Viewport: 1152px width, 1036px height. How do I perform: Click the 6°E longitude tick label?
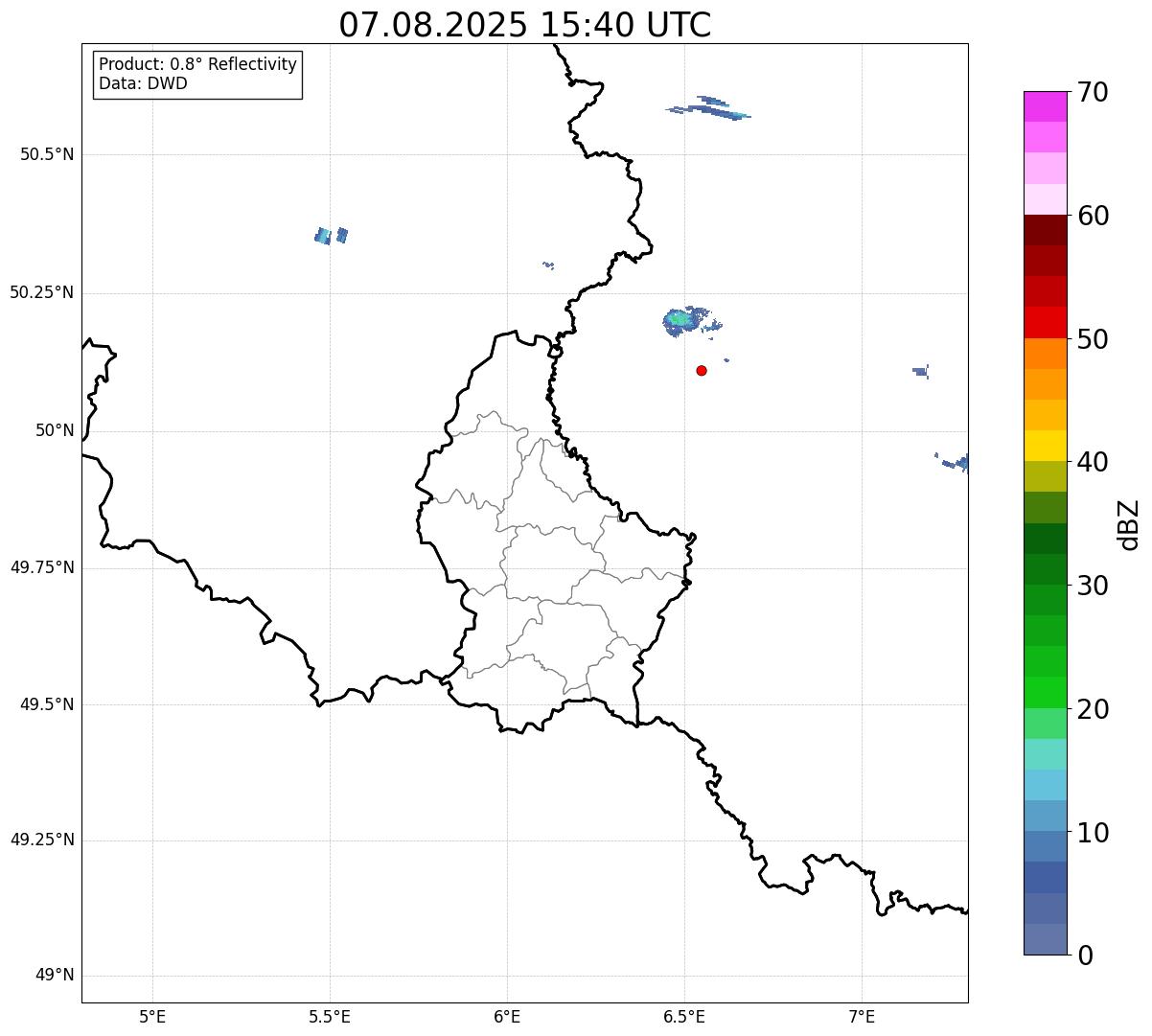coord(507,1016)
